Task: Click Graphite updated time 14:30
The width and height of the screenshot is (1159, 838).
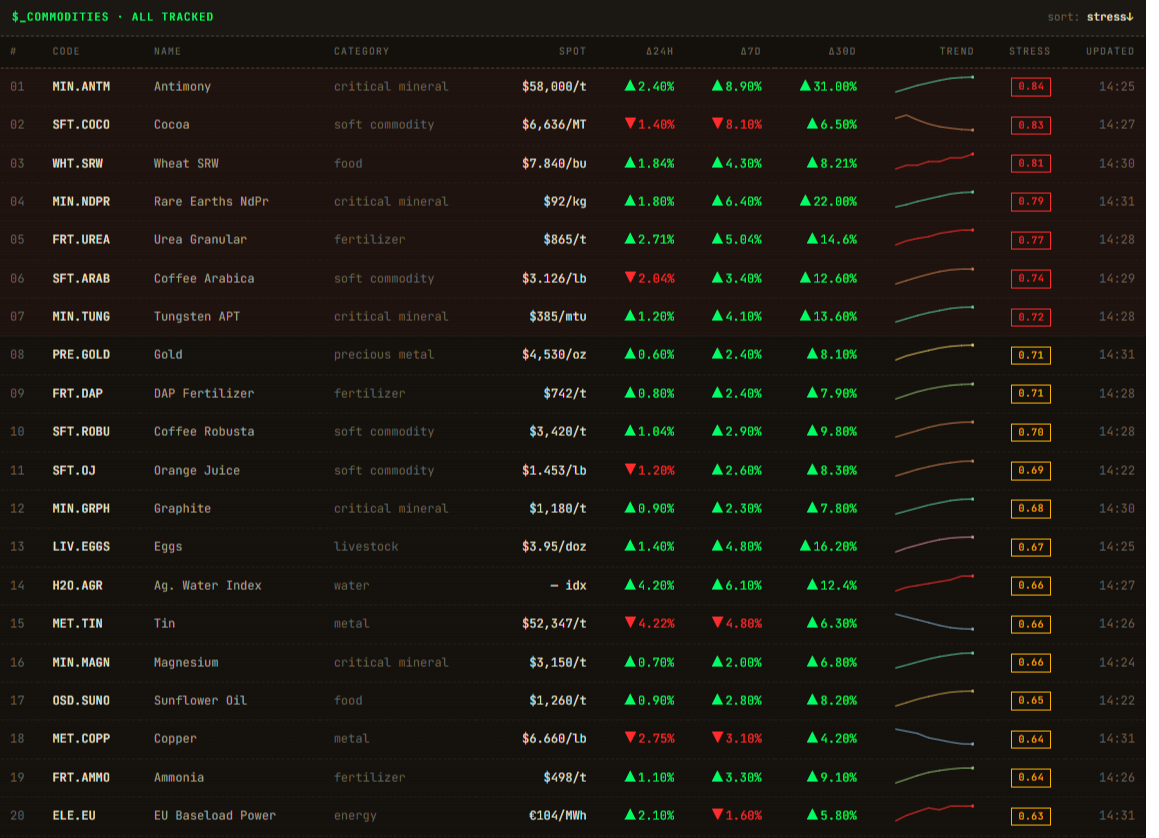Action: click(x=1116, y=508)
